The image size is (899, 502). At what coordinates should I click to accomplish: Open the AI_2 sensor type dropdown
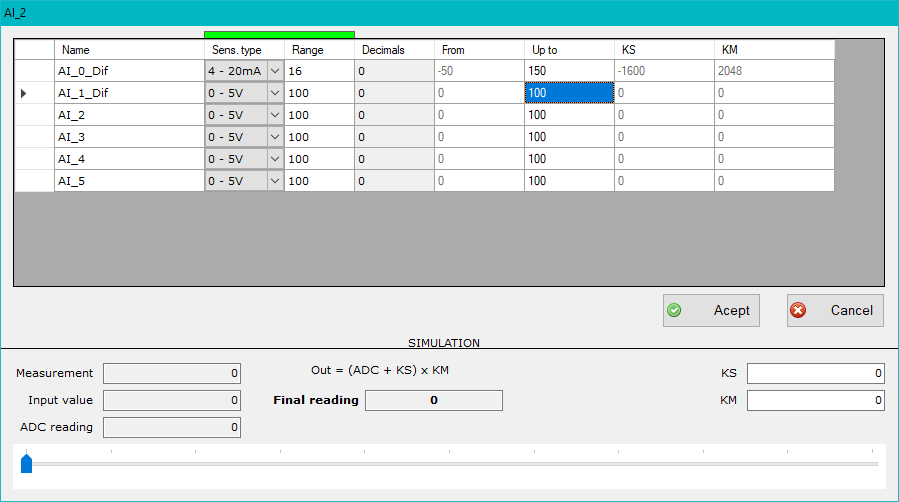pyautogui.click(x=275, y=115)
